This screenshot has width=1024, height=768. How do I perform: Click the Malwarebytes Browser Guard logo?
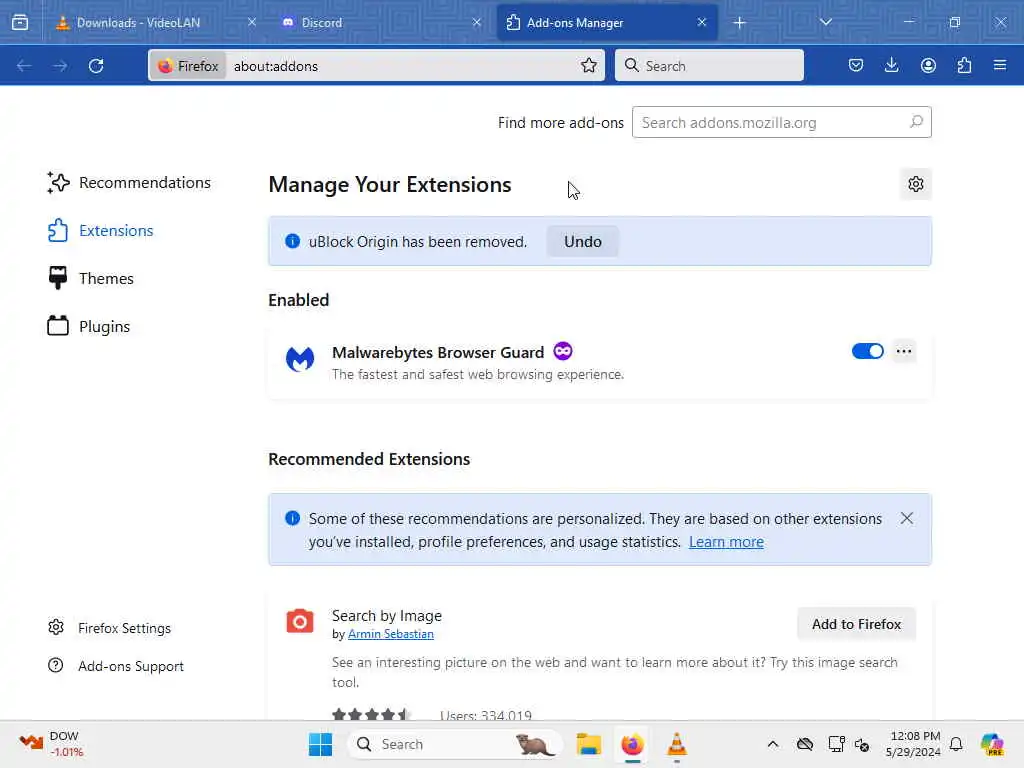[300, 359]
